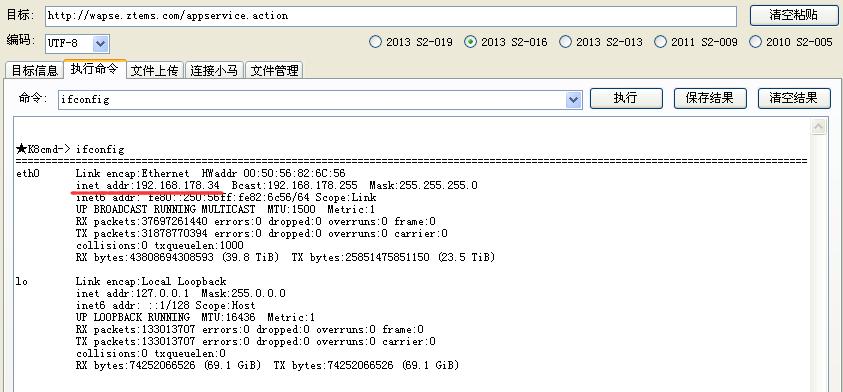Click the UP BROADCAST RUNNING MULTICAST line
843x392 pixels.
point(225,210)
